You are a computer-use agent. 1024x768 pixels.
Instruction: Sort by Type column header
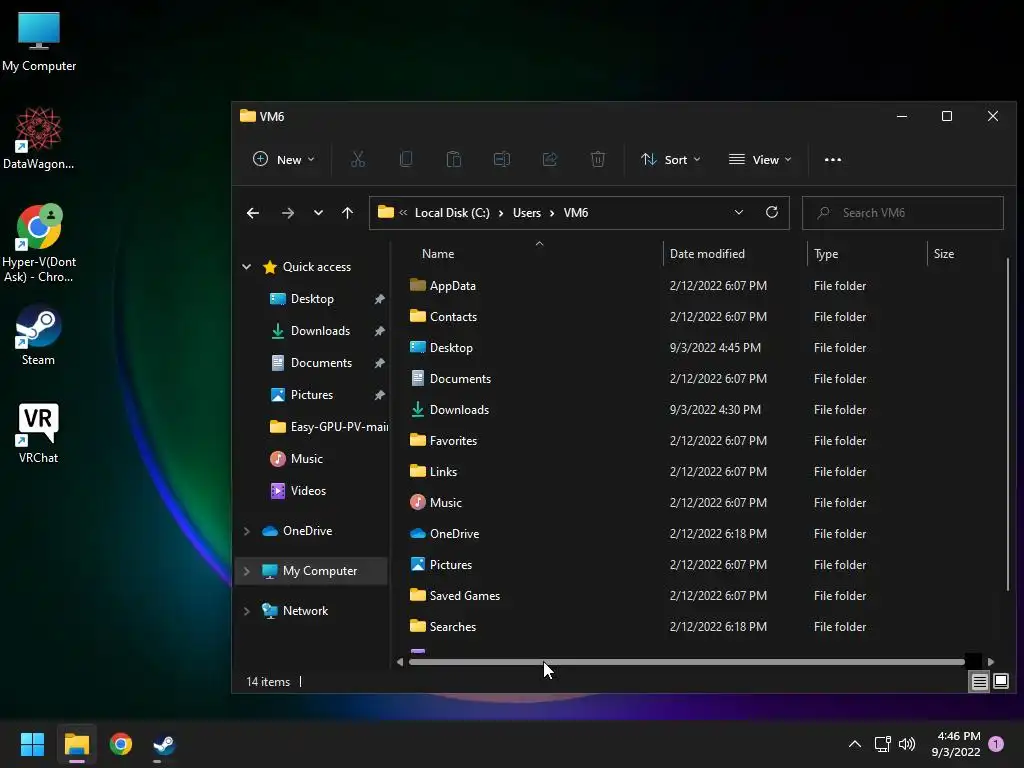point(825,253)
